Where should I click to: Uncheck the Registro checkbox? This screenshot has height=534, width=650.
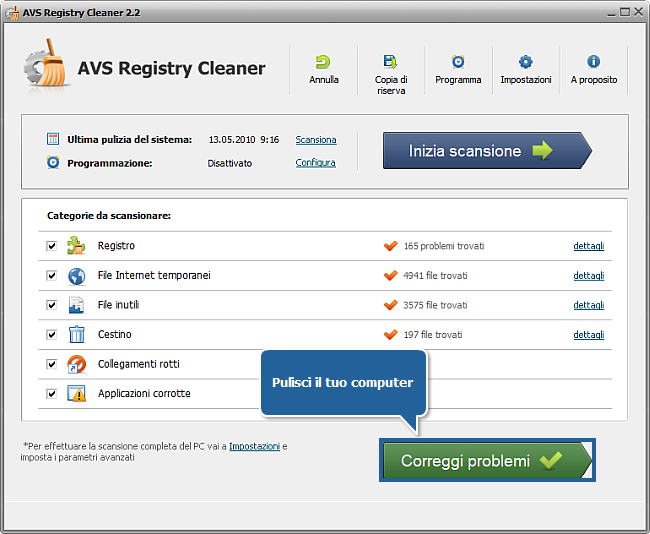[51, 246]
